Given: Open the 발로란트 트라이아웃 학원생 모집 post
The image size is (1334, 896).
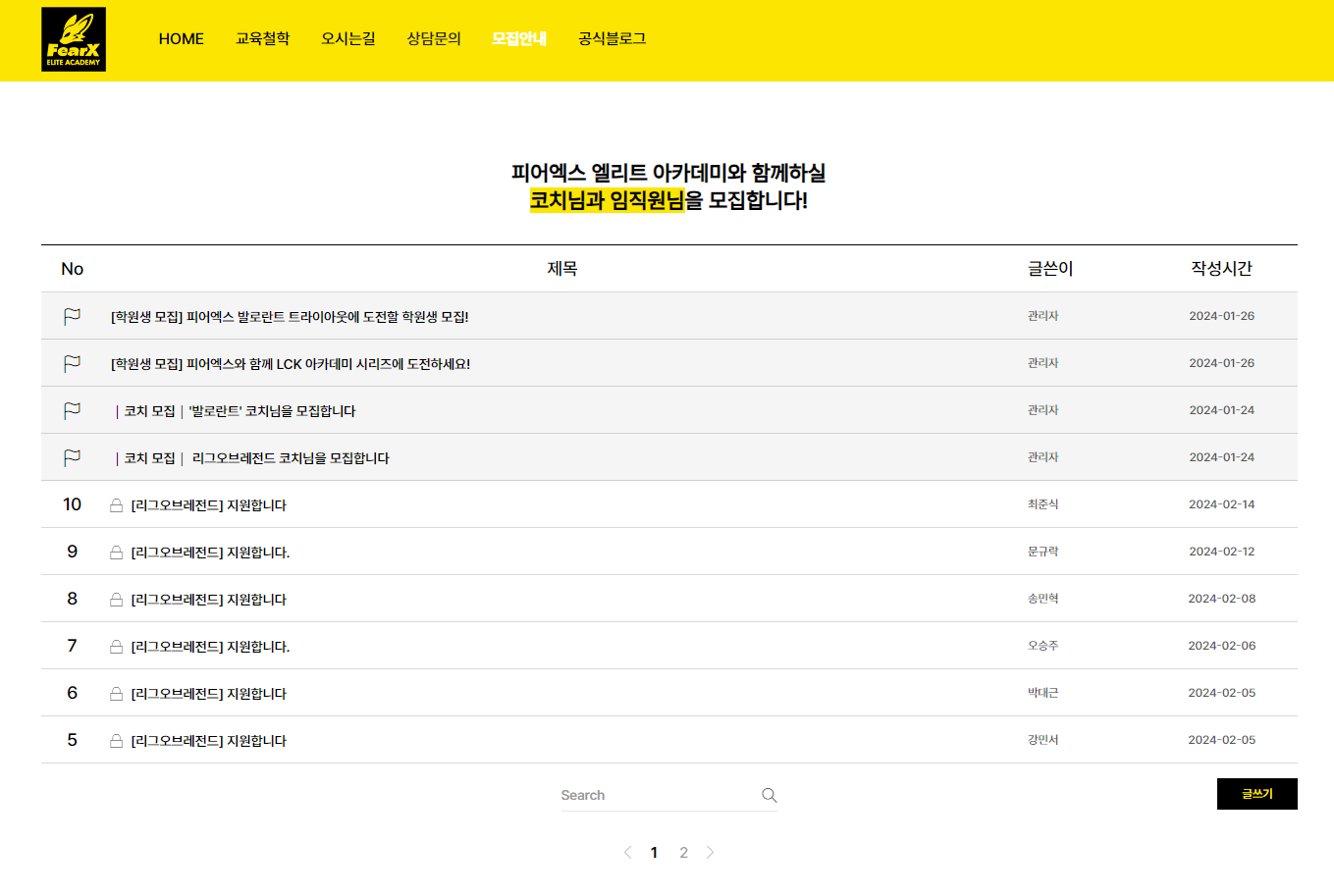Looking at the screenshot, I should (x=290, y=316).
